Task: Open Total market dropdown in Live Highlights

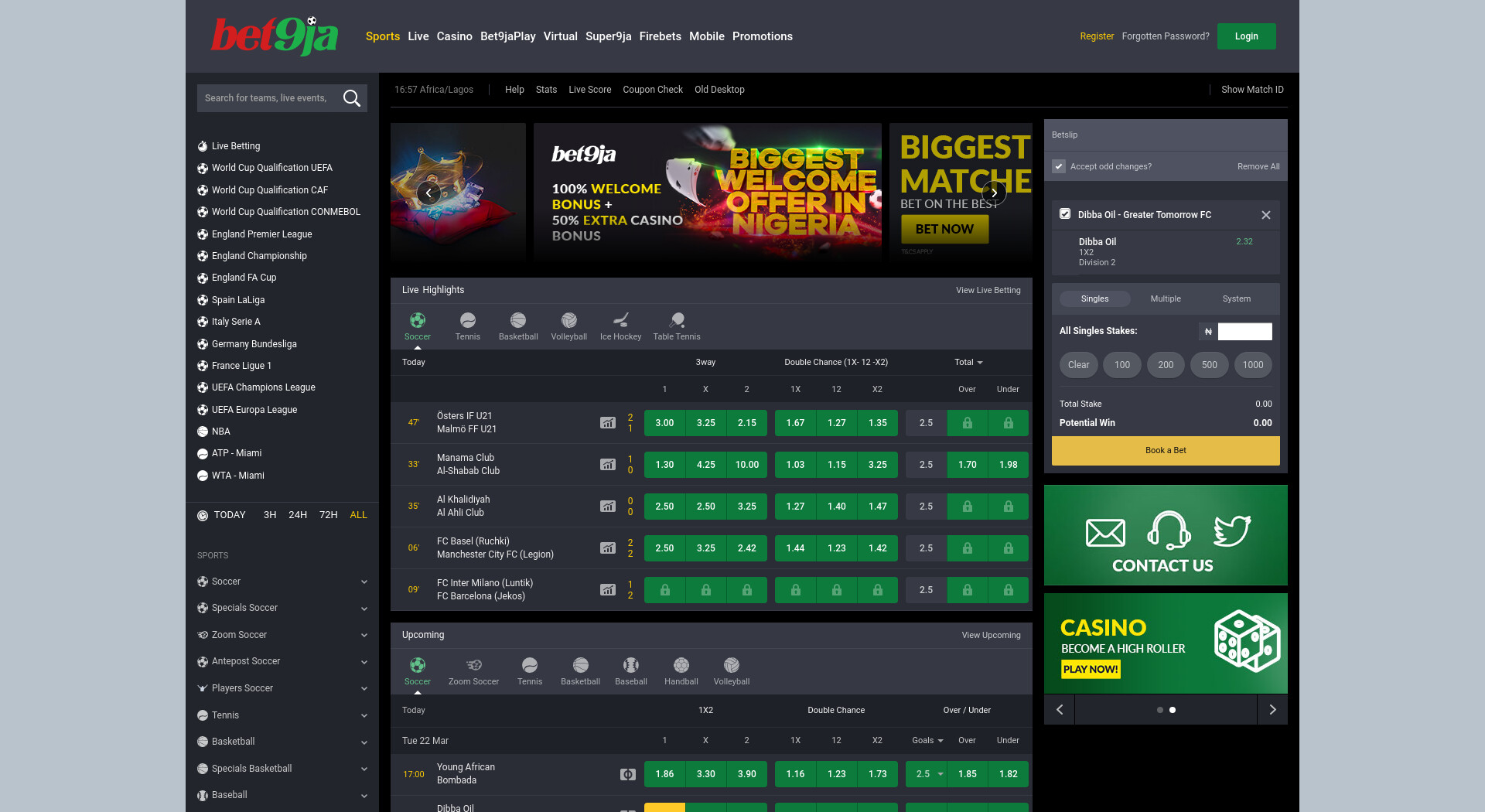Action: pos(968,362)
